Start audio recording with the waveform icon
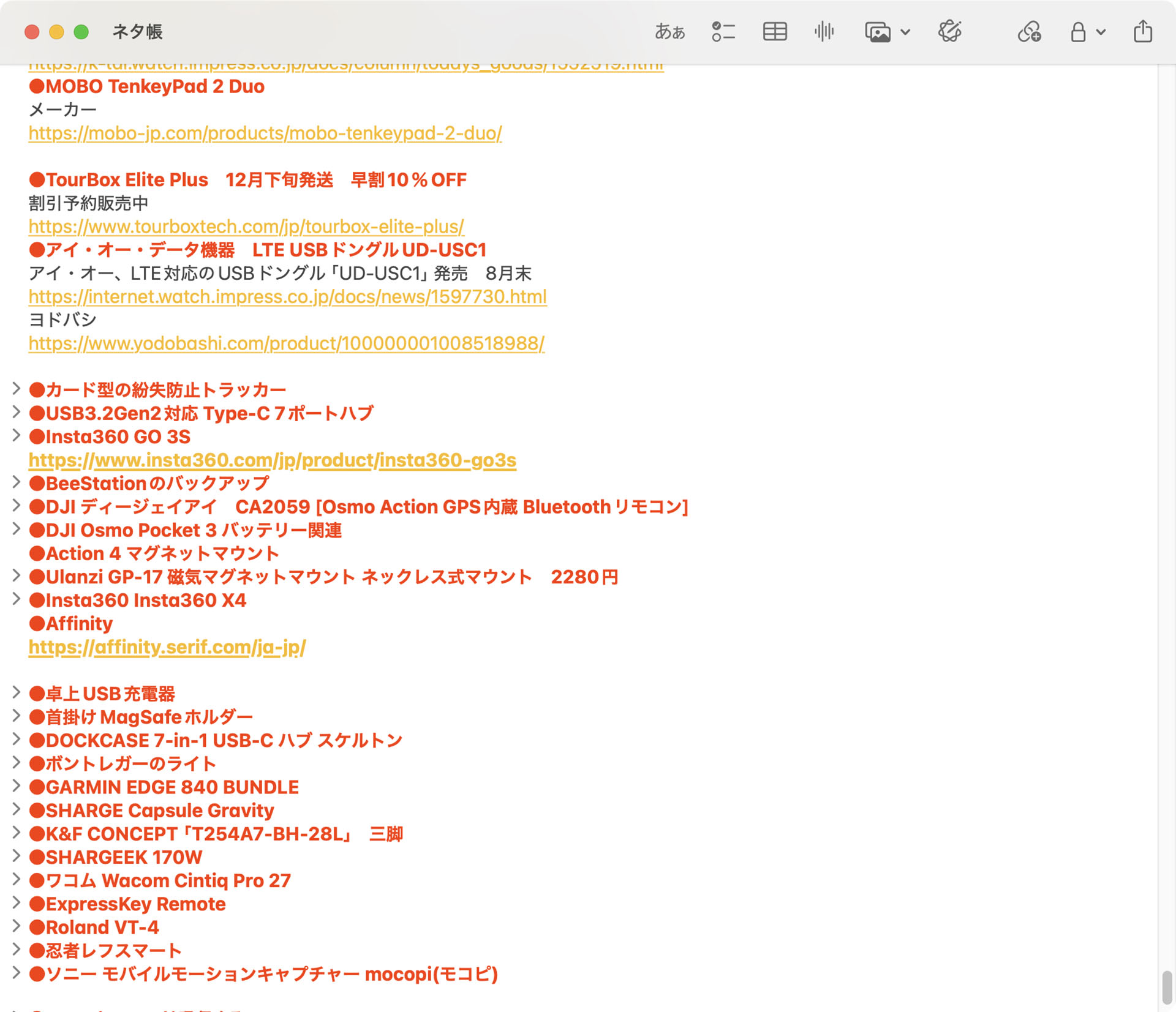The image size is (1176, 1012). pos(824,31)
